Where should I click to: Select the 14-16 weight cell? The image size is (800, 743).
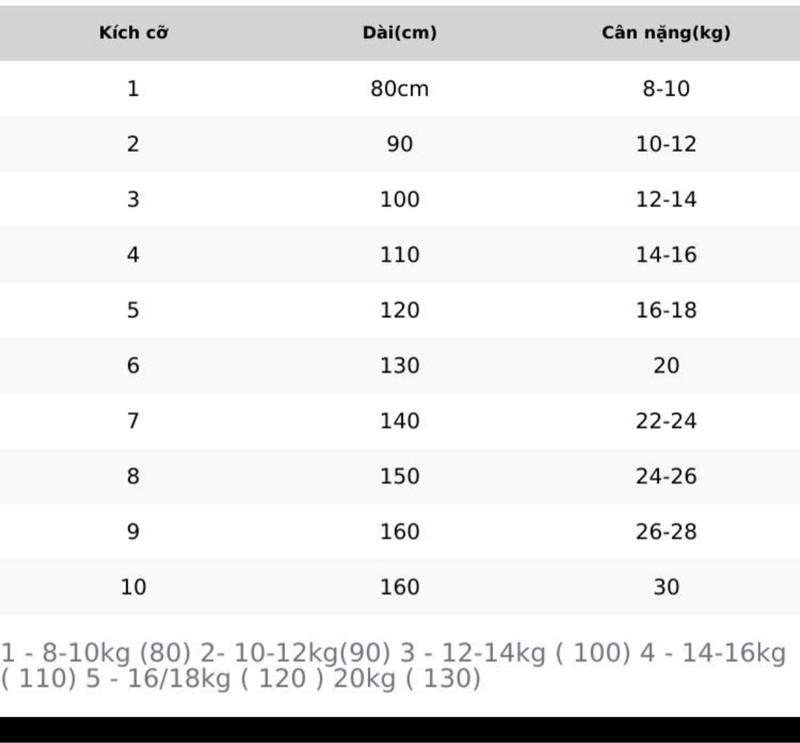click(666, 255)
